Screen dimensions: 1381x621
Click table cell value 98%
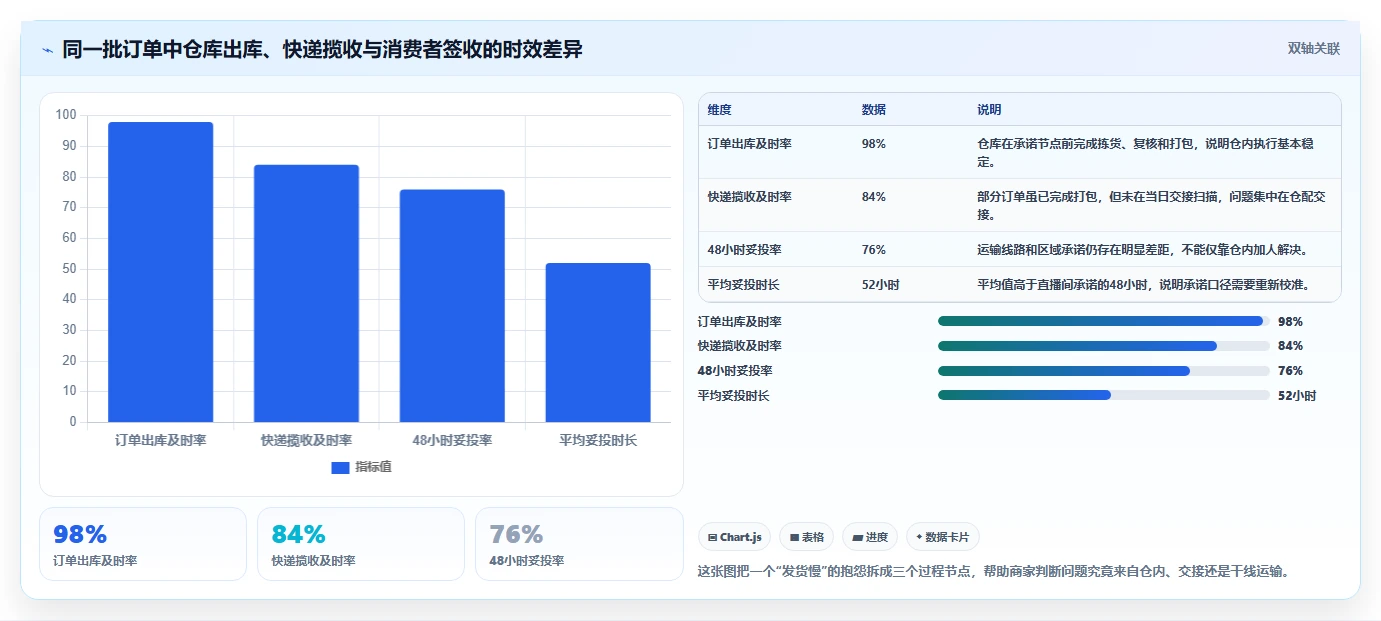873,144
